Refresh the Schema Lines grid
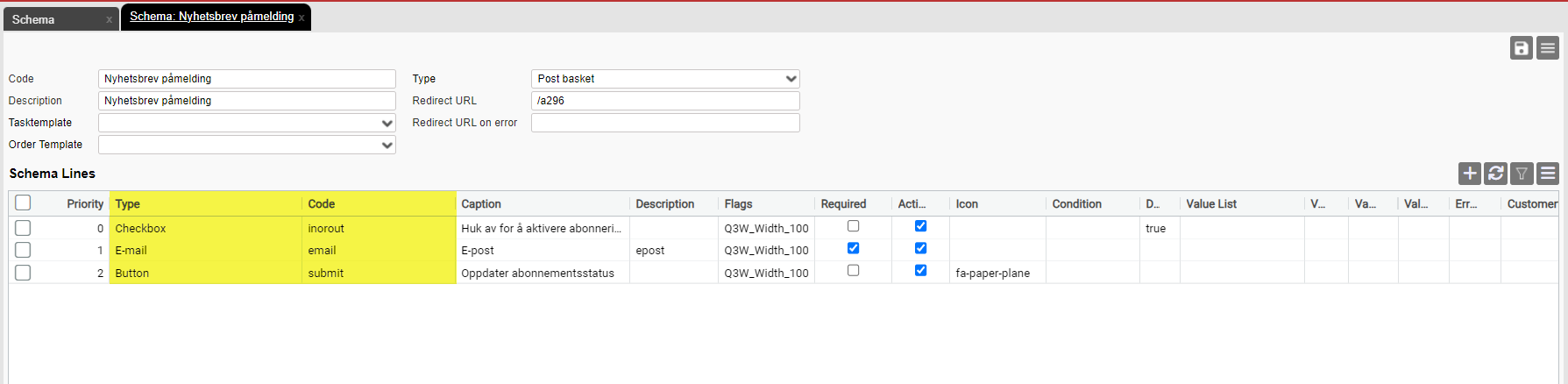 (1496, 174)
